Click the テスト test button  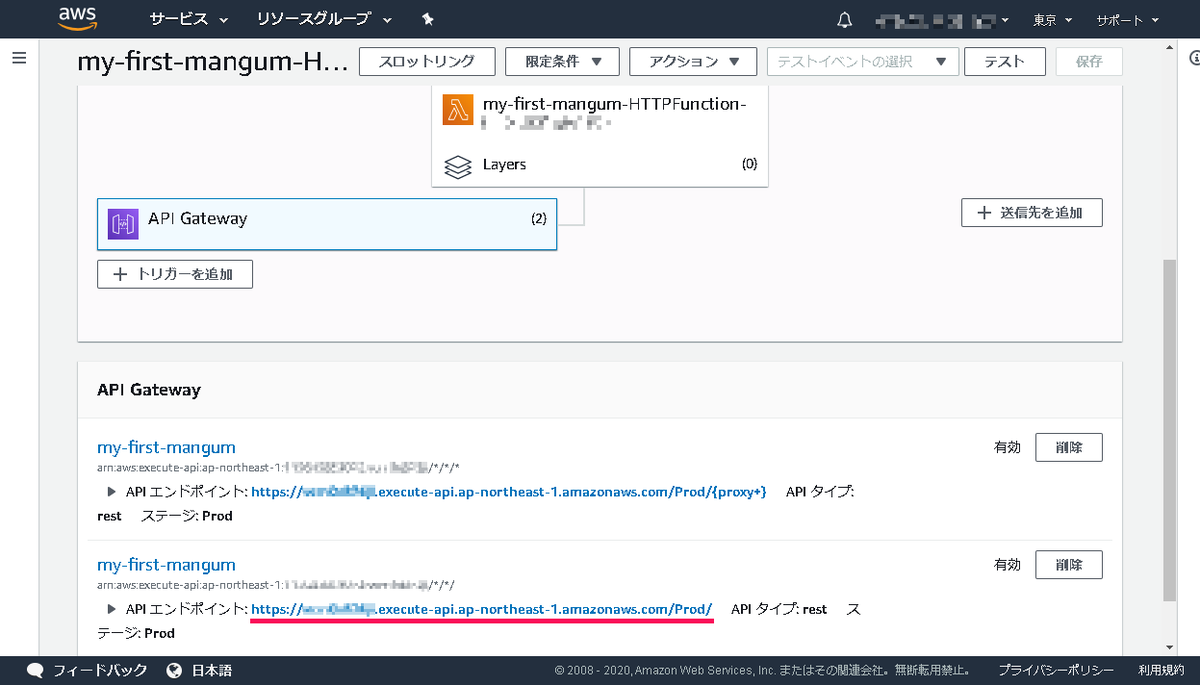click(1005, 61)
